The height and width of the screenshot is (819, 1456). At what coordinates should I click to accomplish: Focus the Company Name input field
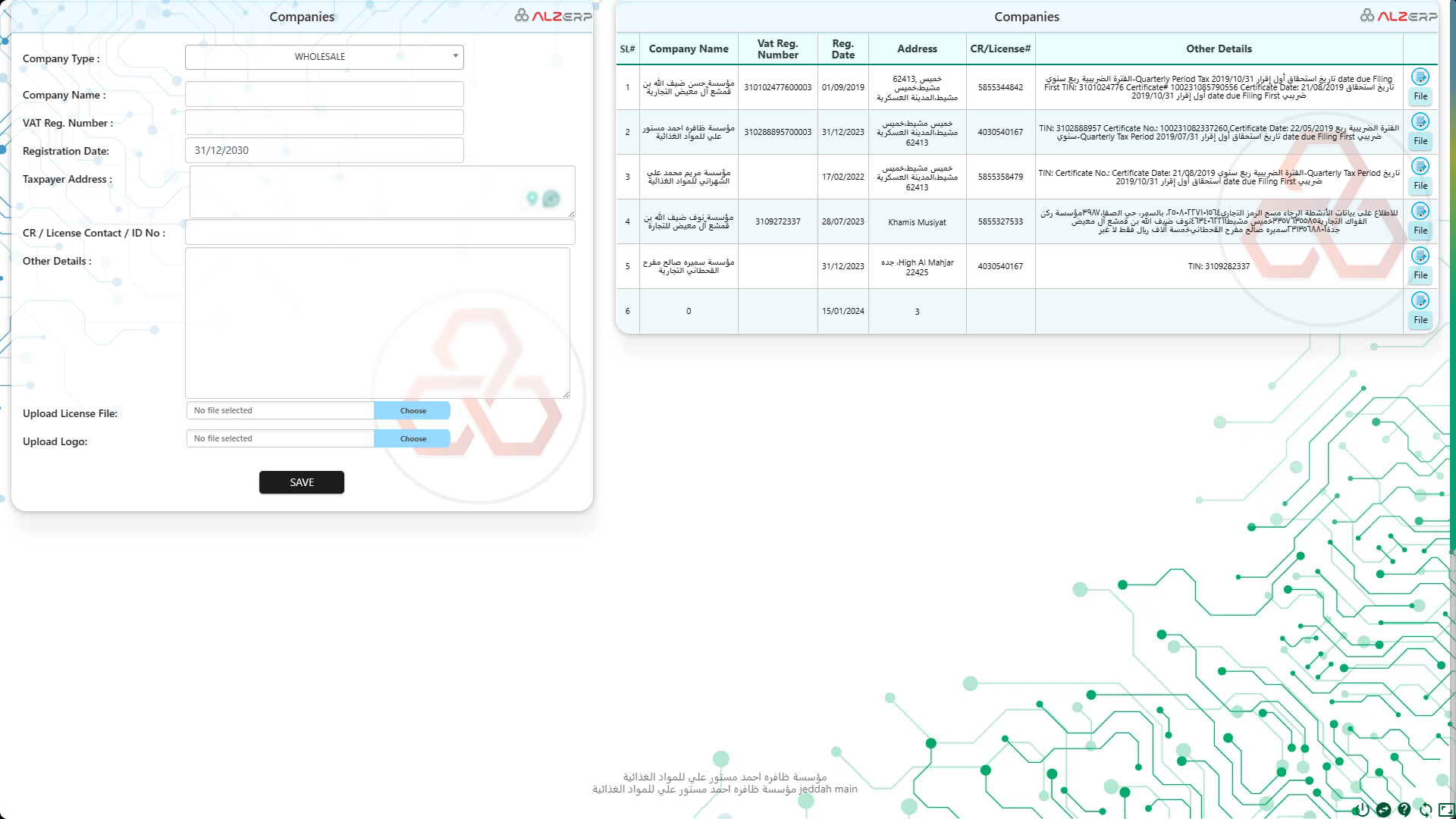click(x=325, y=94)
